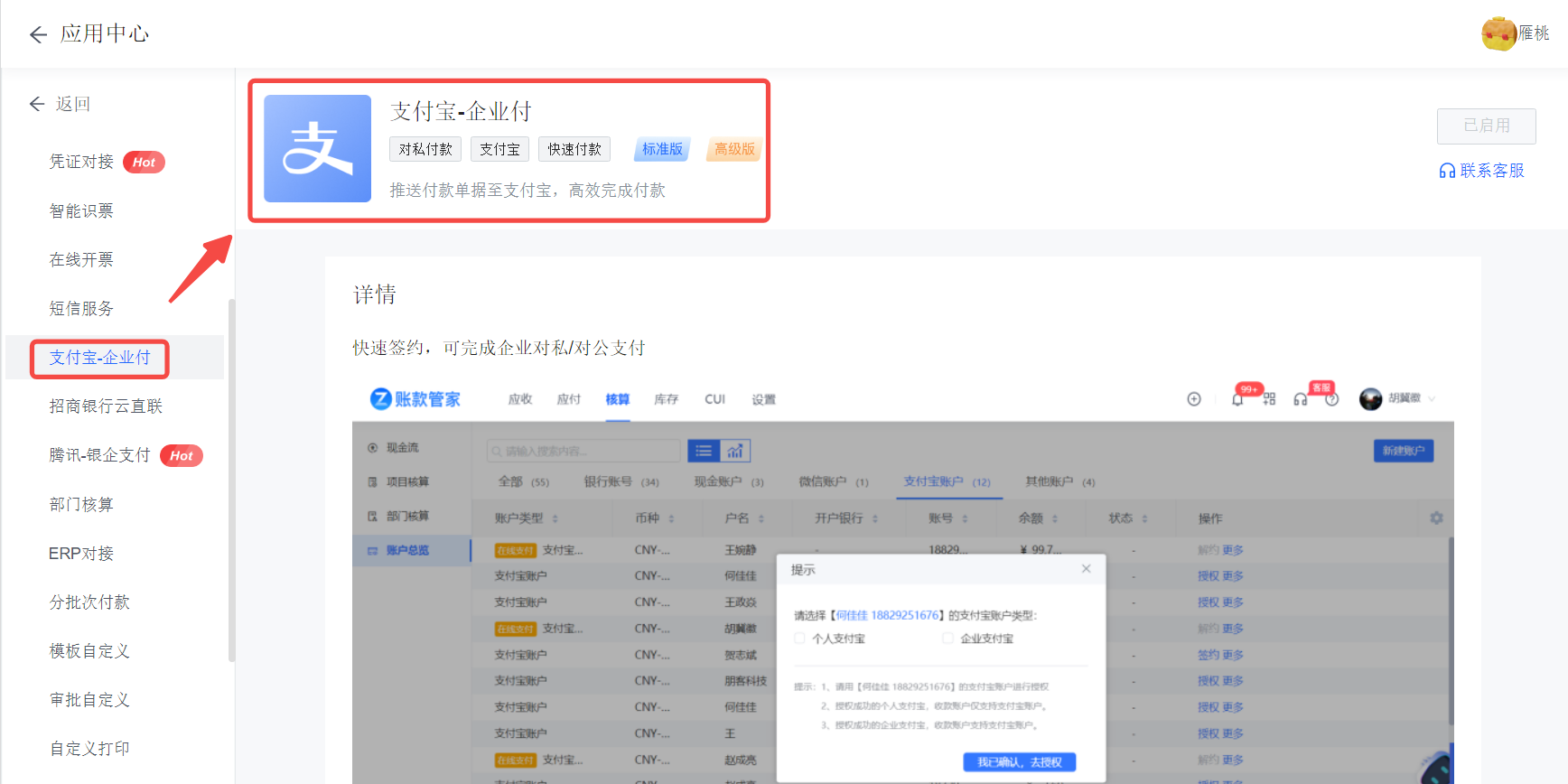The height and width of the screenshot is (784, 1568).
Task: Open 智能识票 in the sidebar
Action: (81, 210)
